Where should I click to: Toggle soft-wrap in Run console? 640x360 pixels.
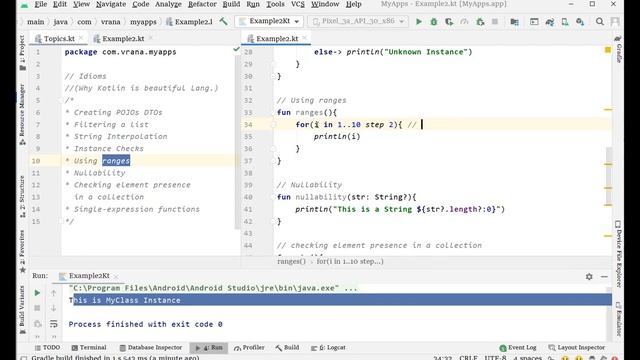click(53, 324)
